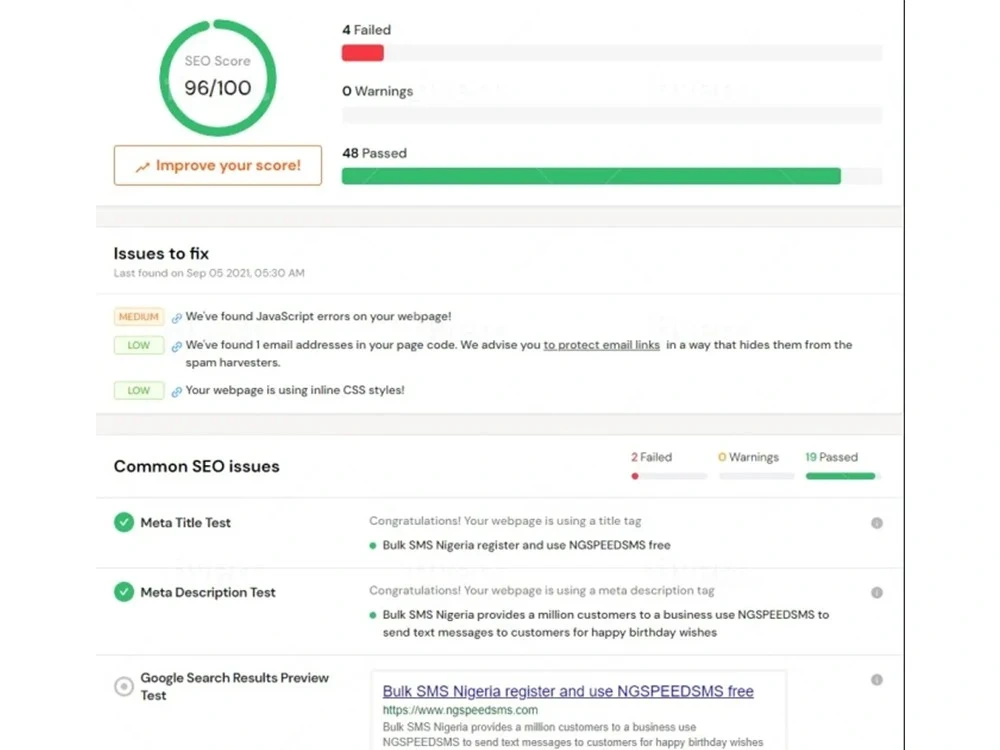Screen dimensions: 1000x750
Task: Open link icon beside JavaScript errors issue
Action: pyautogui.click(x=177, y=318)
